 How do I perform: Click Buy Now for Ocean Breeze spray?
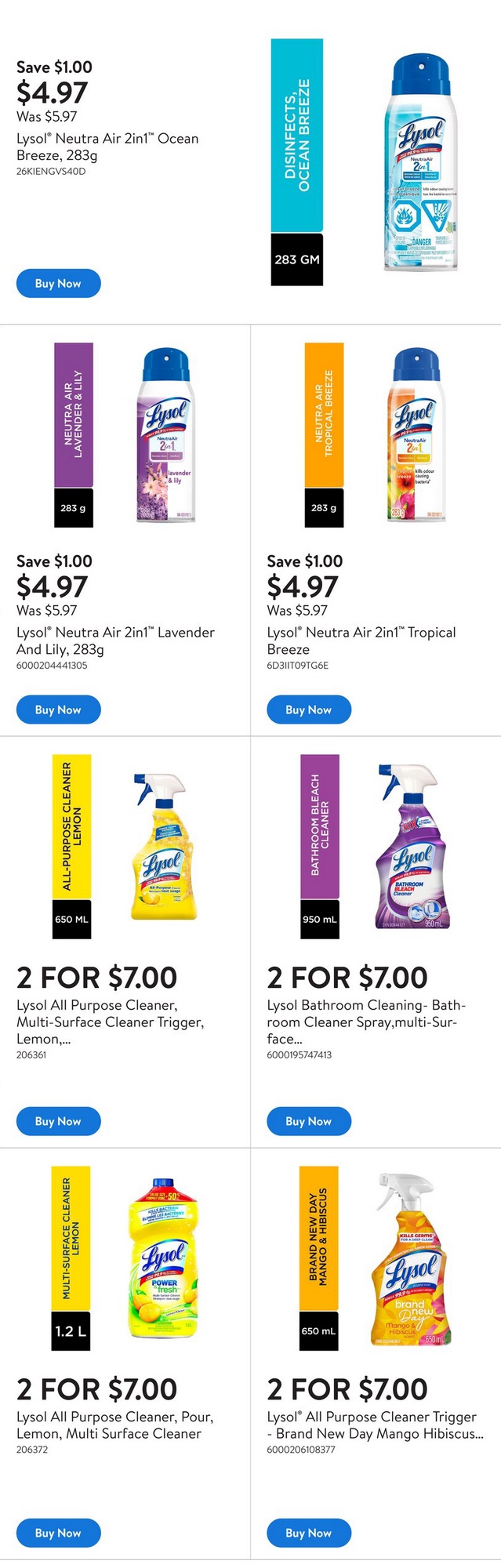[x=59, y=283]
